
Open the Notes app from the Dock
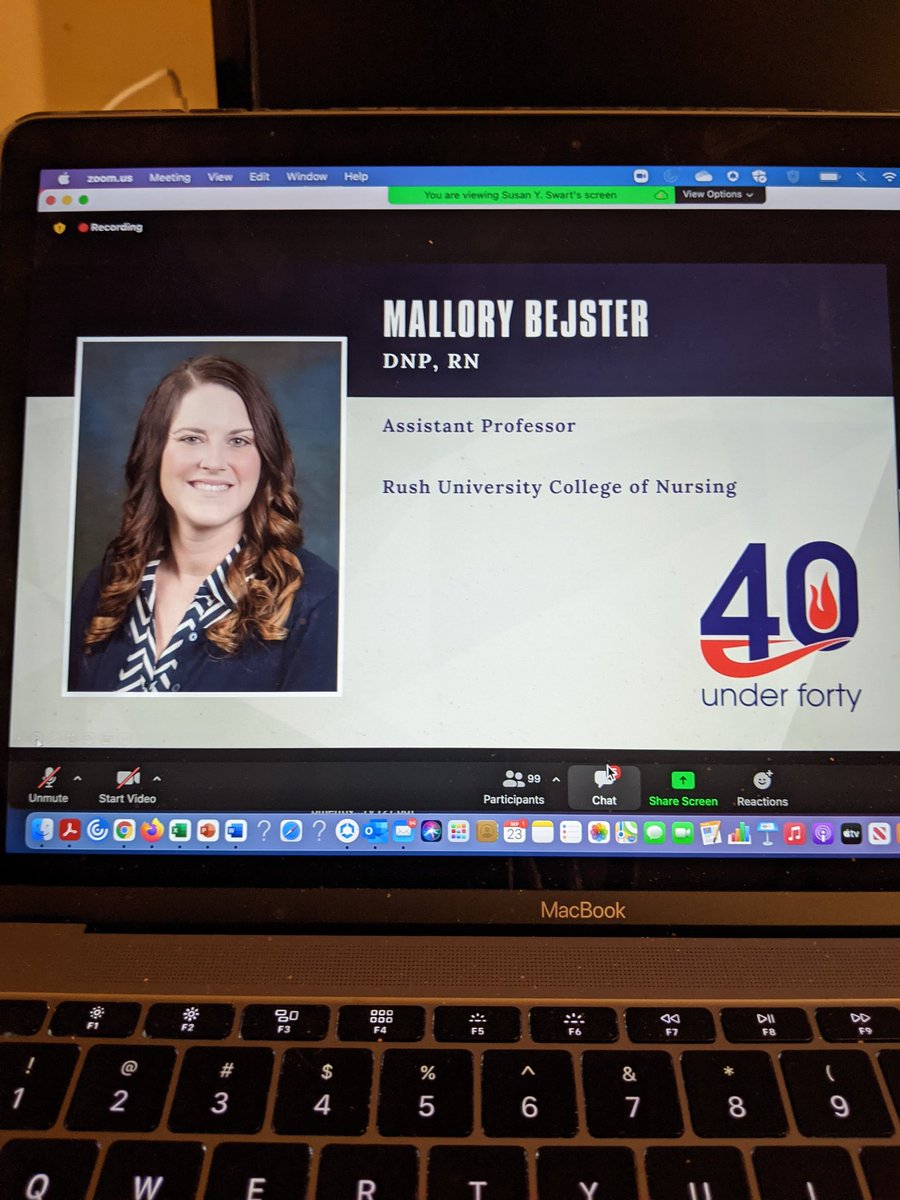point(543,831)
